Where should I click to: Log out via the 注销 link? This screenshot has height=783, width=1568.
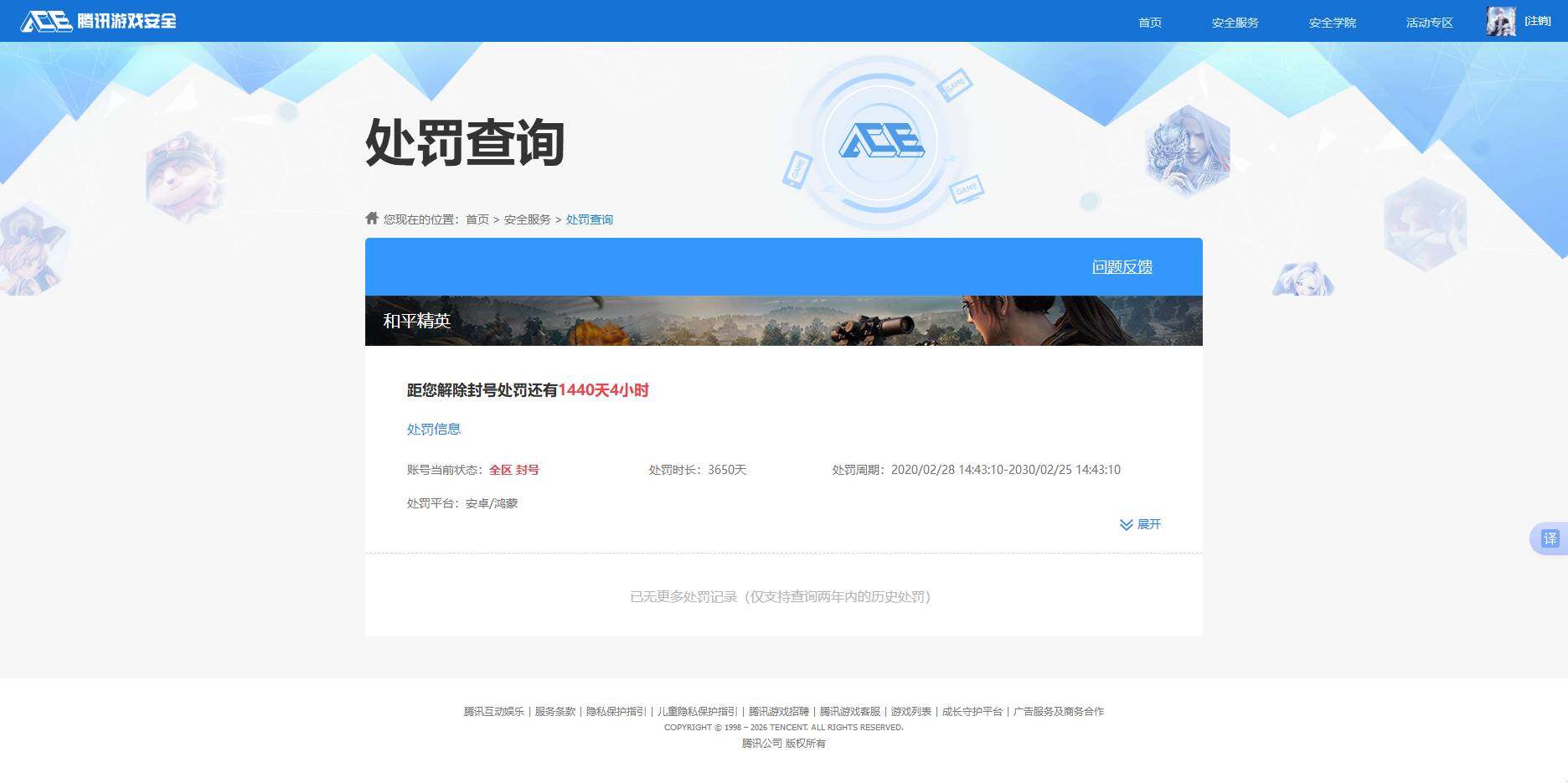(1538, 21)
